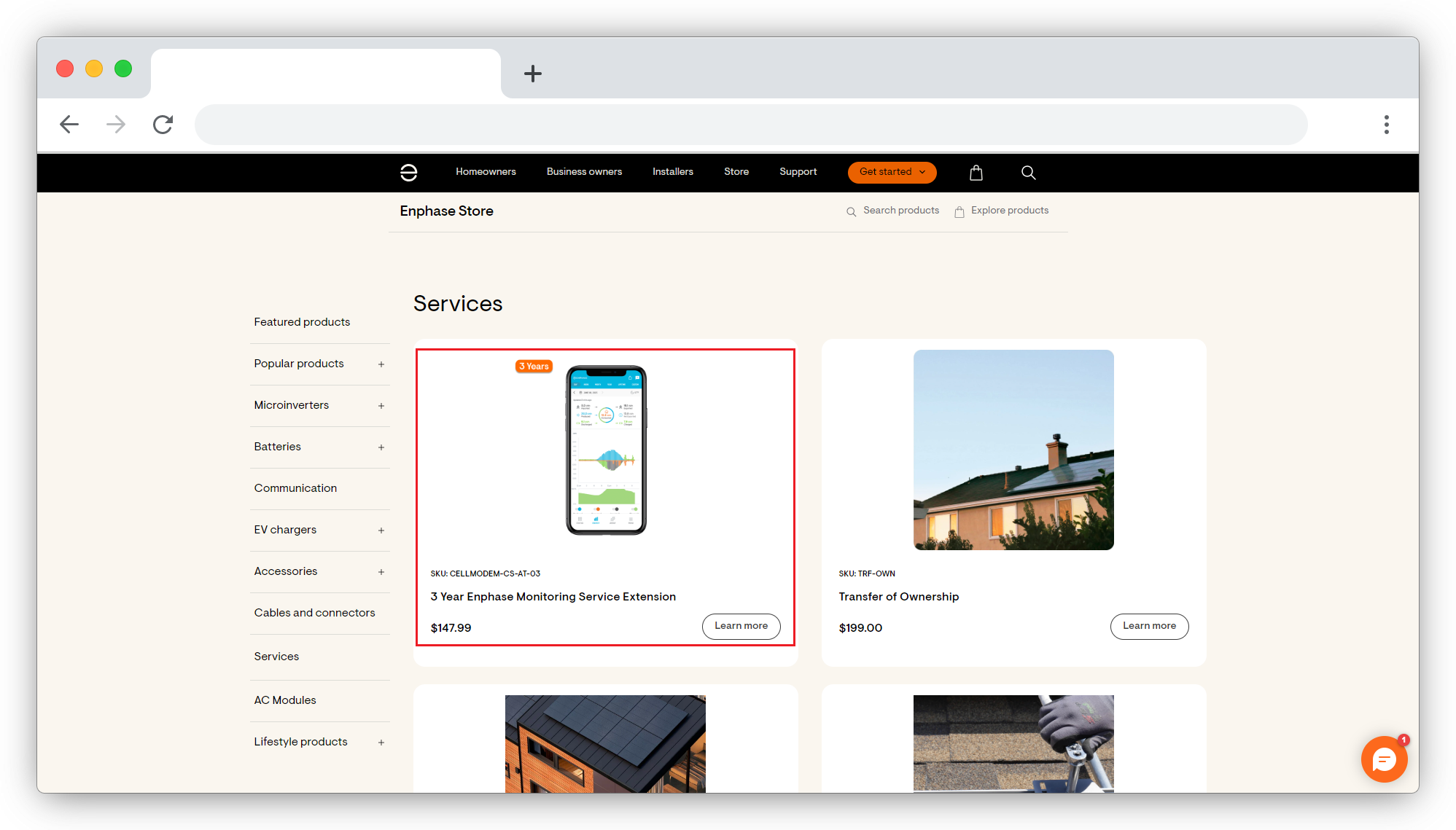Open 3 Year Enphase Monitoring Service Extension title
Image resolution: width=1456 pixels, height=830 pixels.
click(x=553, y=597)
